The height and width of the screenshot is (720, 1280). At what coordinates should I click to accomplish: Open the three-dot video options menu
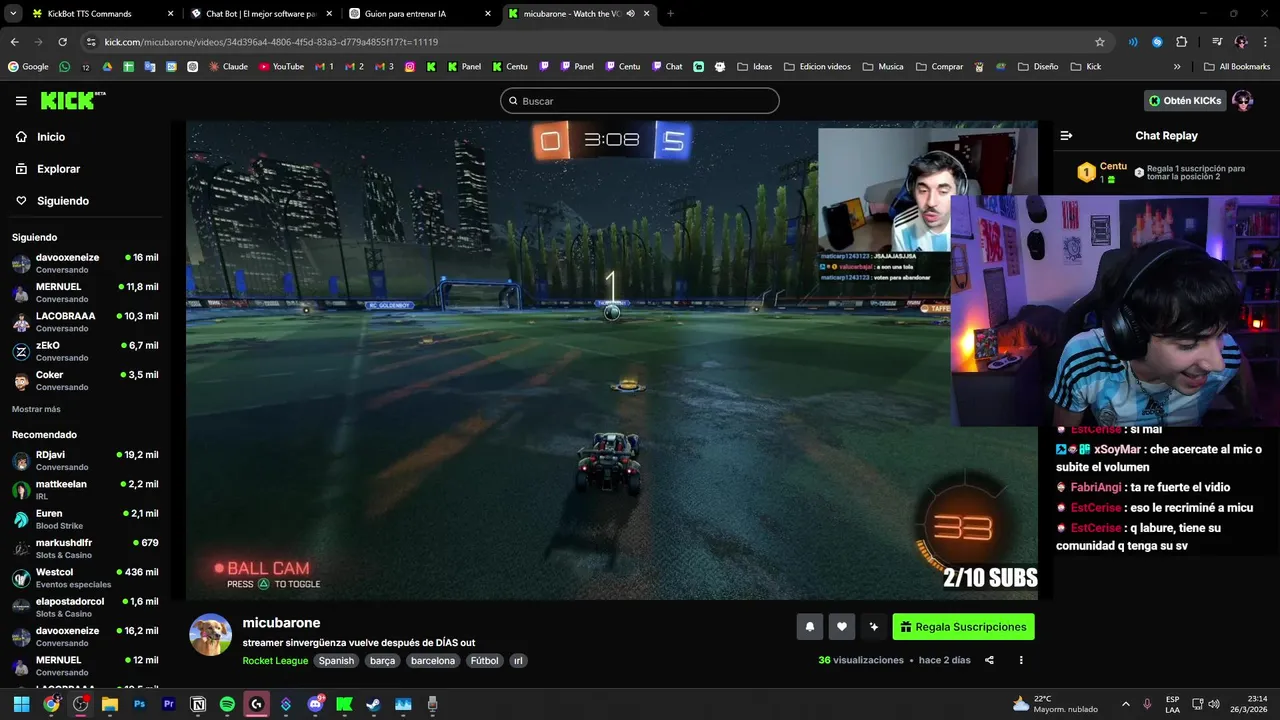pos(1021,660)
